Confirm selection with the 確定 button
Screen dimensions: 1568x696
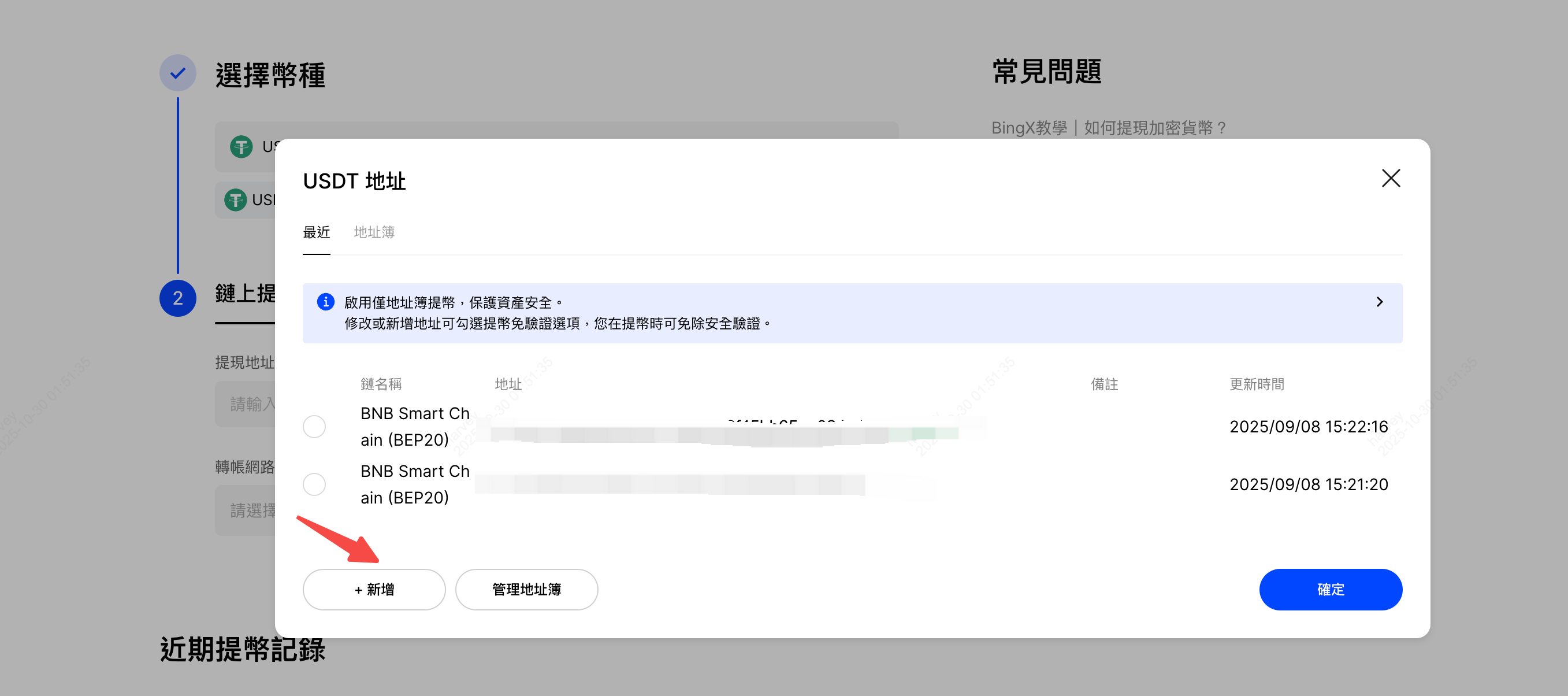(1331, 589)
